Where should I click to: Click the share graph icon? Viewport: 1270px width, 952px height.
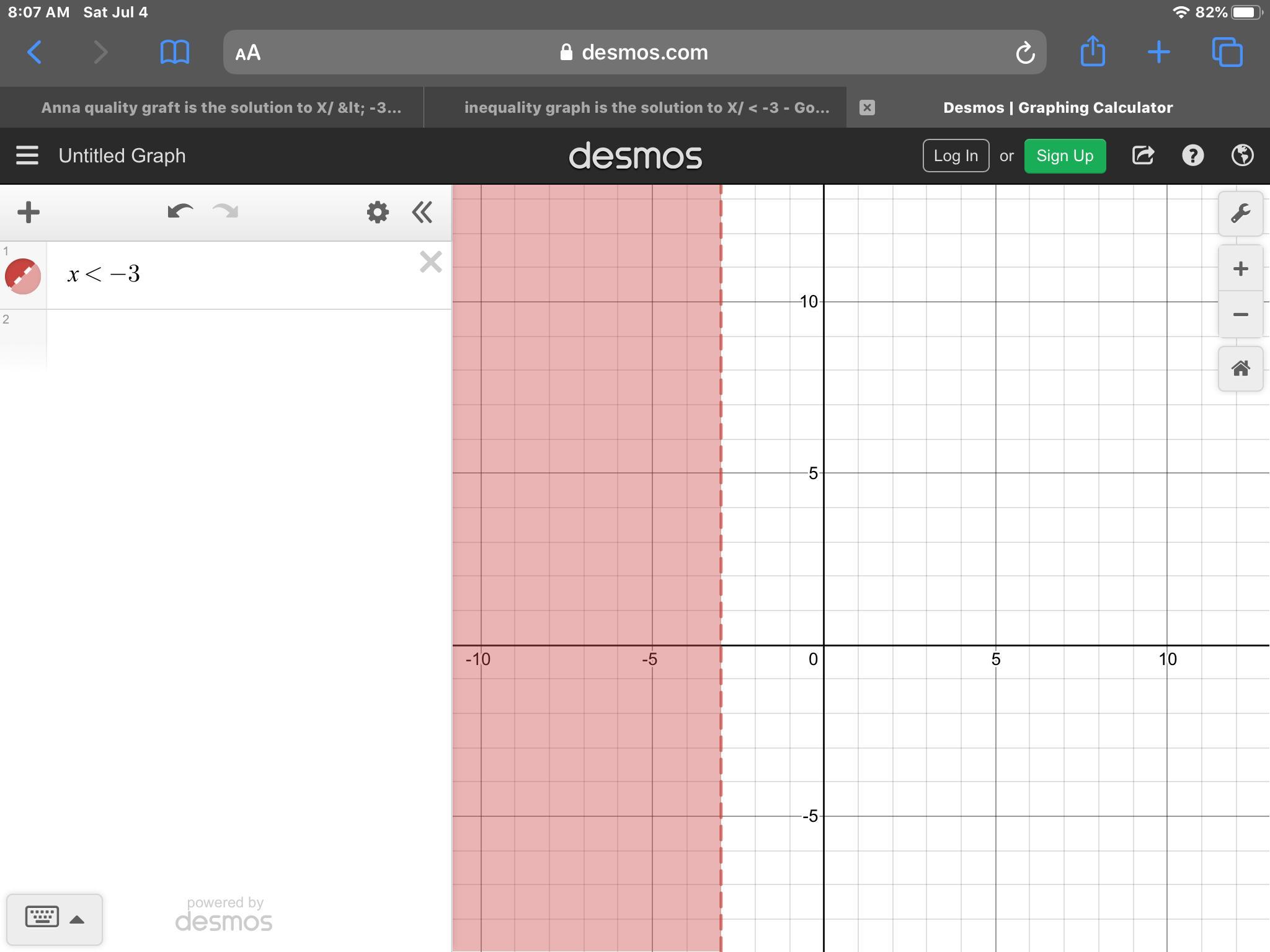point(1143,156)
